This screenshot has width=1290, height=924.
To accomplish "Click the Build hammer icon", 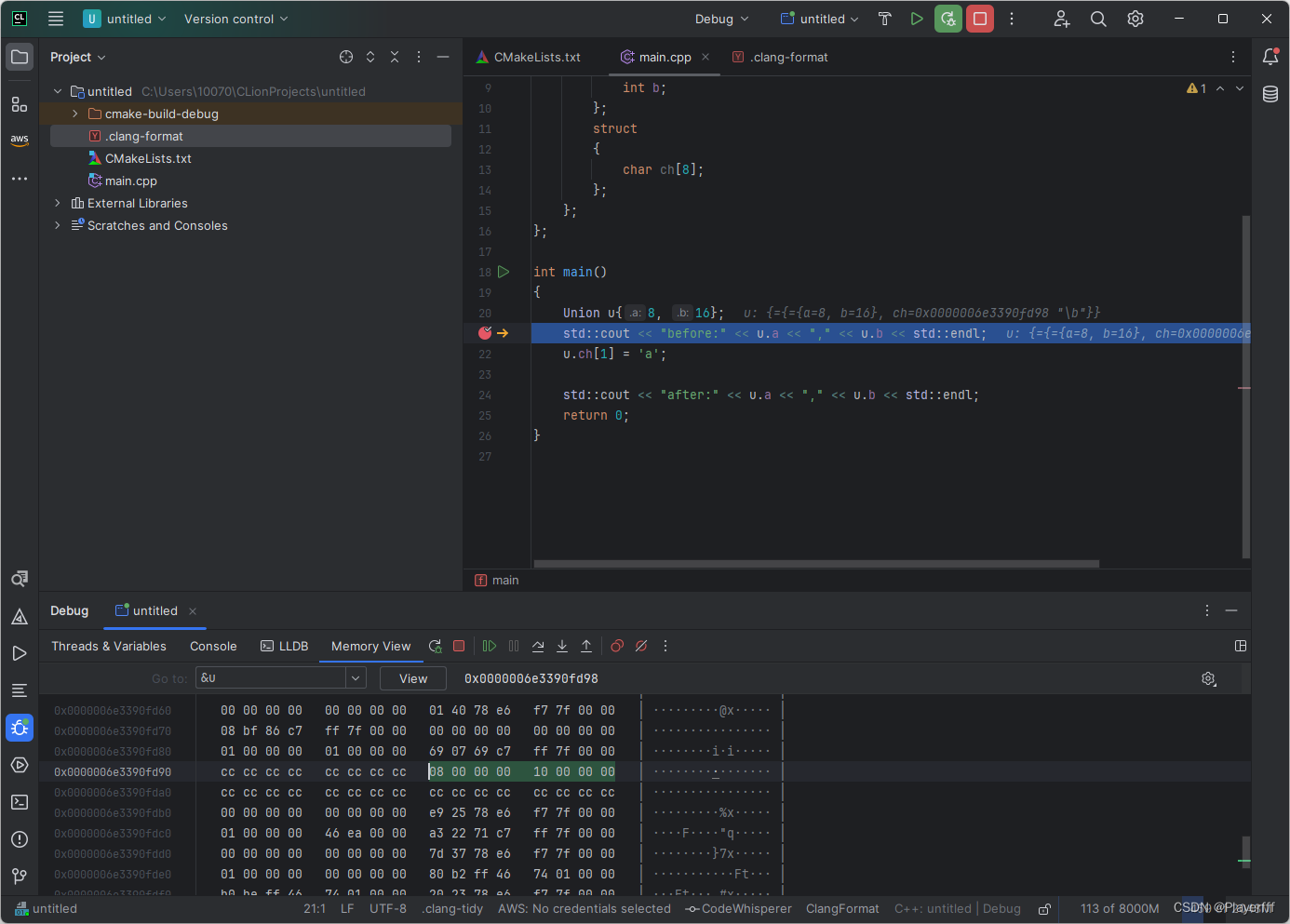I will [885, 19].
